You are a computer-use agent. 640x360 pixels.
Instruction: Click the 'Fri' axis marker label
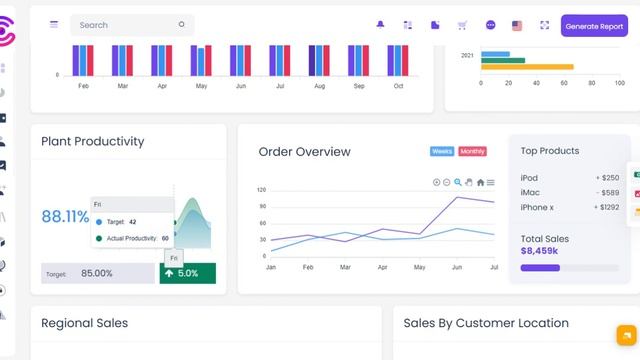click(x=174, y=258)
